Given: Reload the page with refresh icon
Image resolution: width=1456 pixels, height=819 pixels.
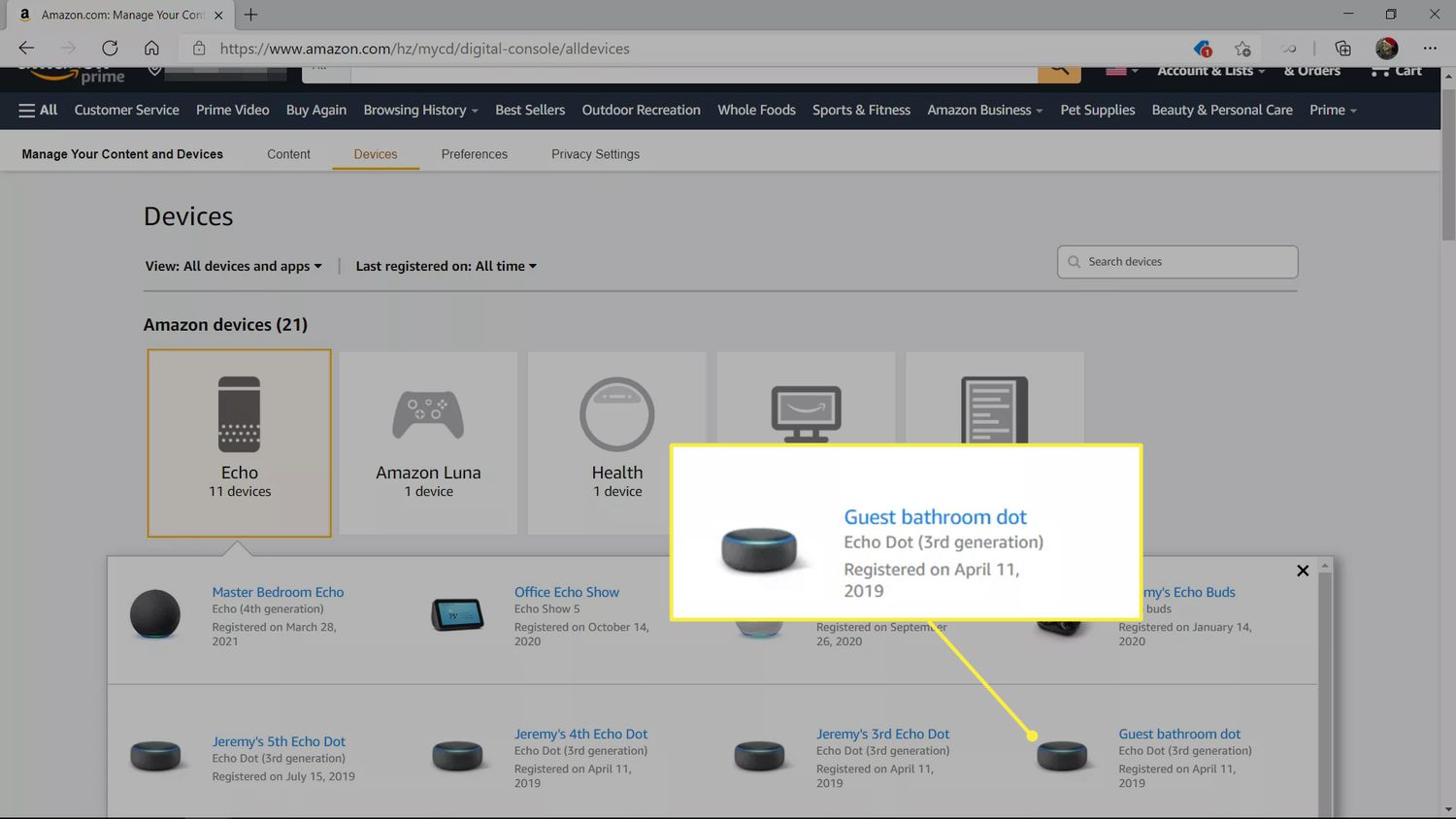Looking at the screenshot, I should pyautogui.click(x=110, y=49).
